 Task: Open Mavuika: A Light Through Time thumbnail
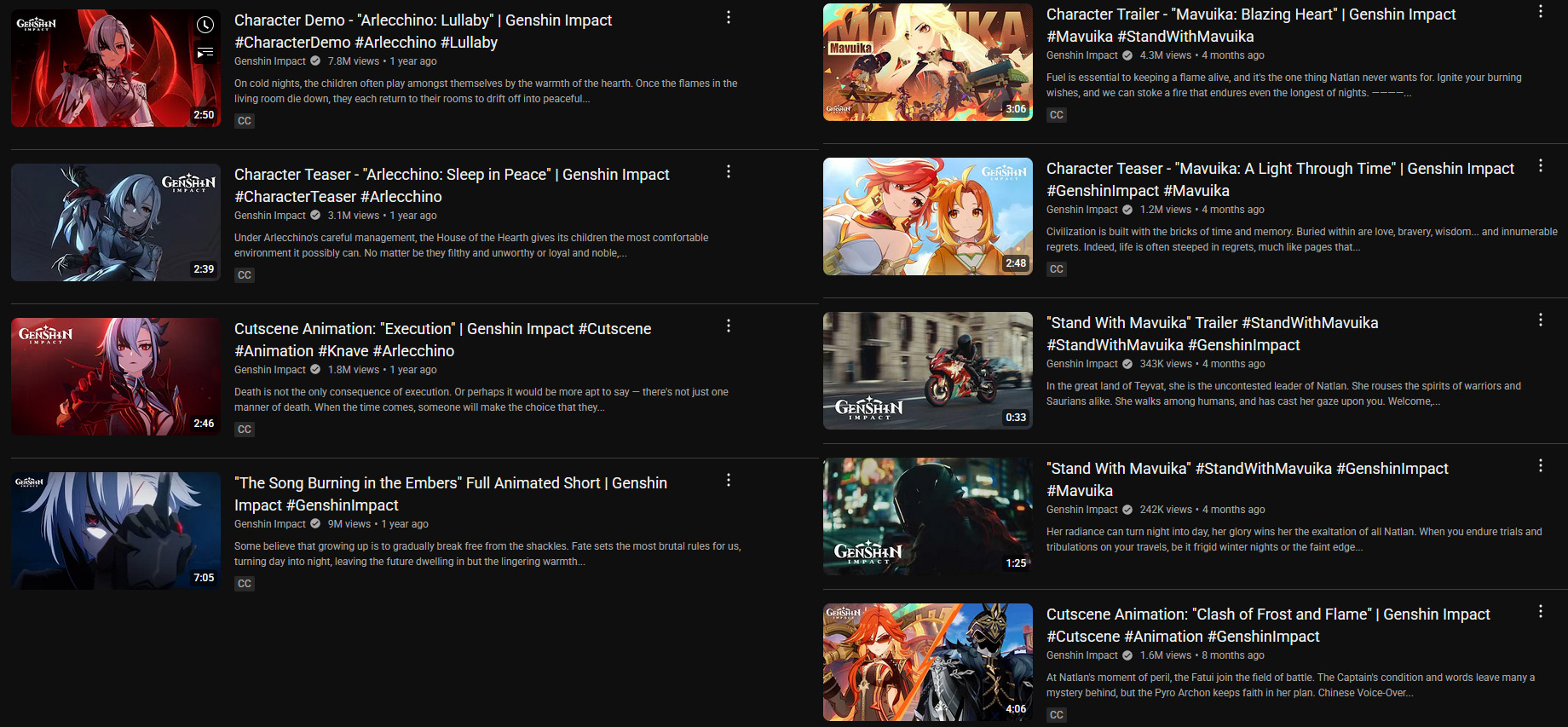(x=928, y=216)
